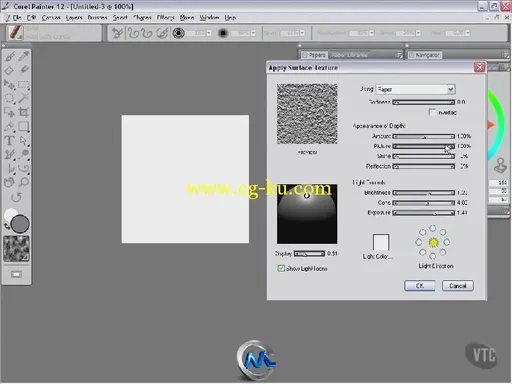Select the Shape Selection arrow tool
The height and width of the screenshot is (384, 512).
click(x=24, y=141)
